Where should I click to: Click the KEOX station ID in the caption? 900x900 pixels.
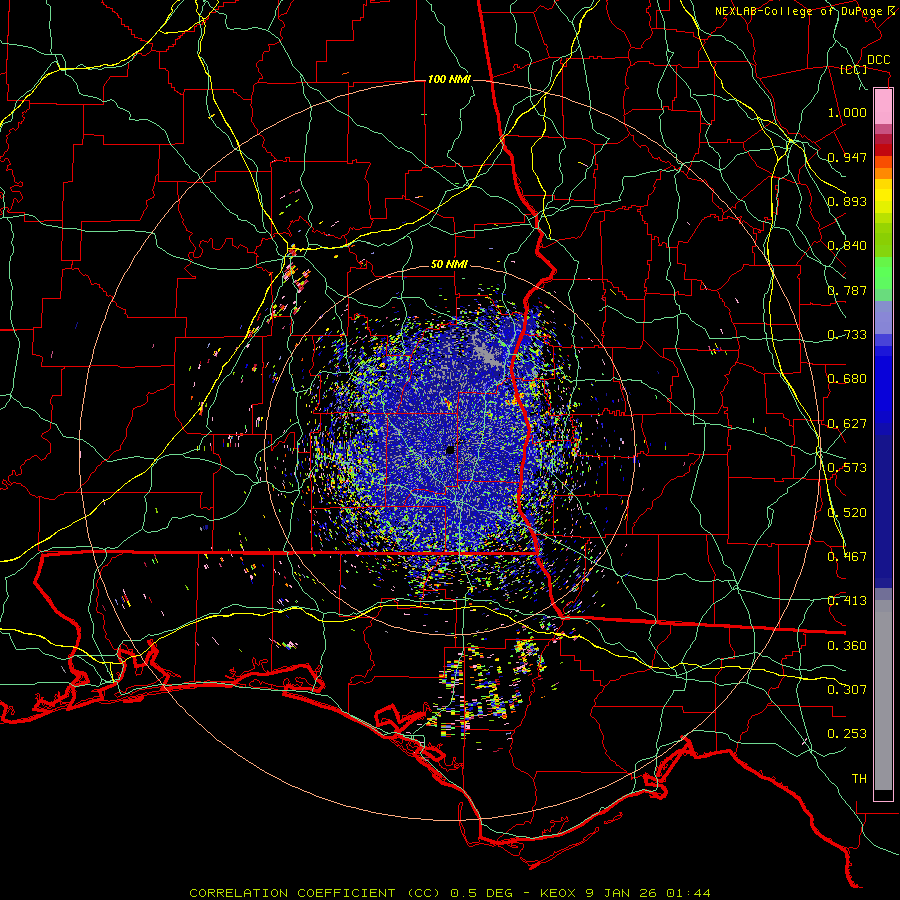558,893
